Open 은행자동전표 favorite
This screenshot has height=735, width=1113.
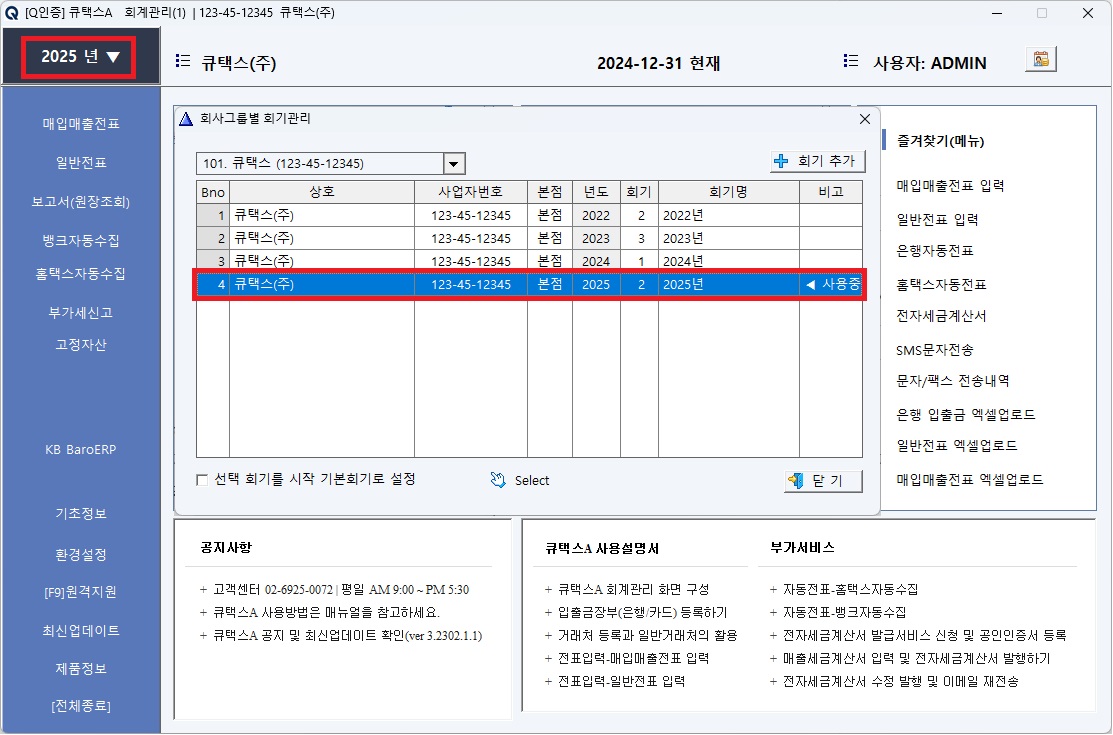point(935,251)
